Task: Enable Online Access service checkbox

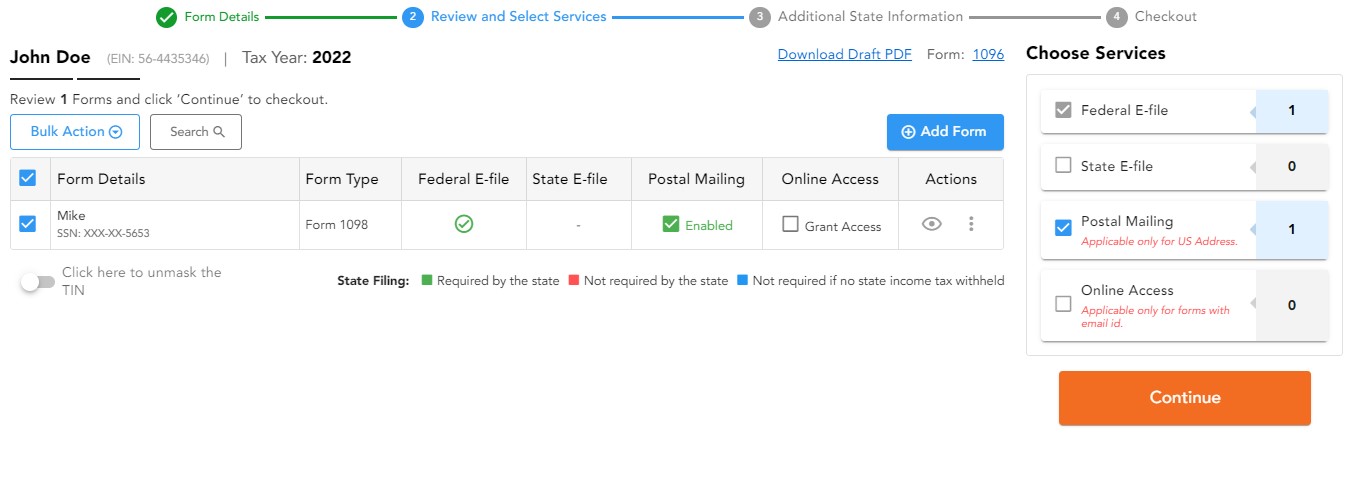Action: click(x=1064, y=303)
